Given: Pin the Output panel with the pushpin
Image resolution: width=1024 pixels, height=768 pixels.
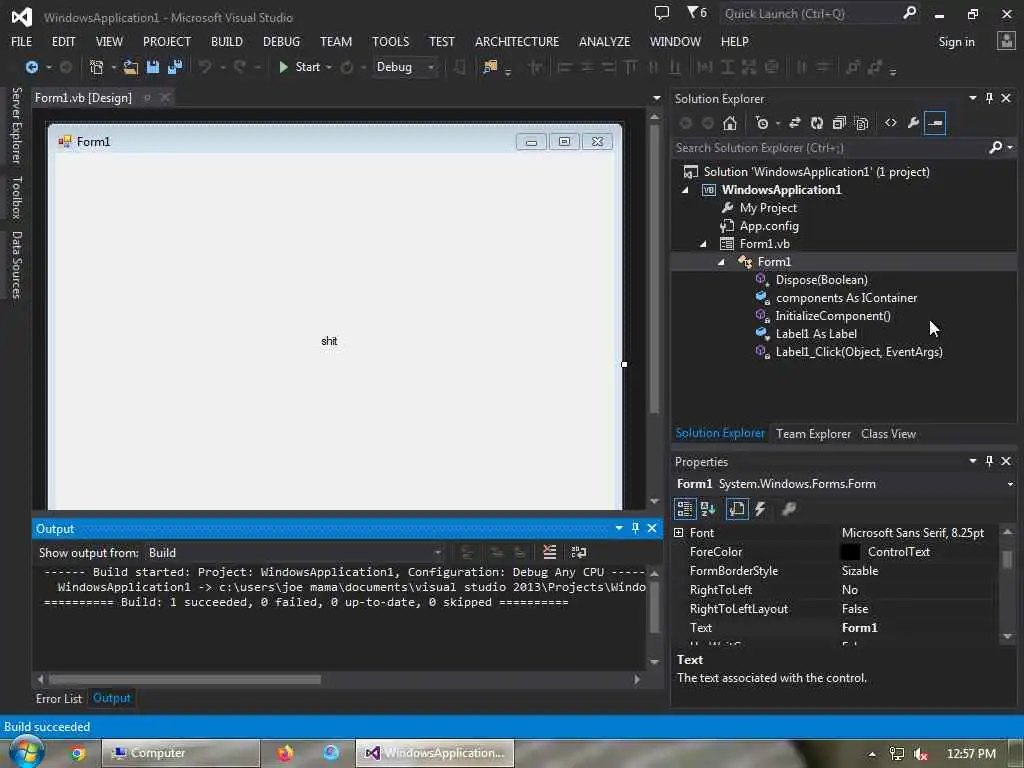Looking at the screenshot, I should [635, 528].
